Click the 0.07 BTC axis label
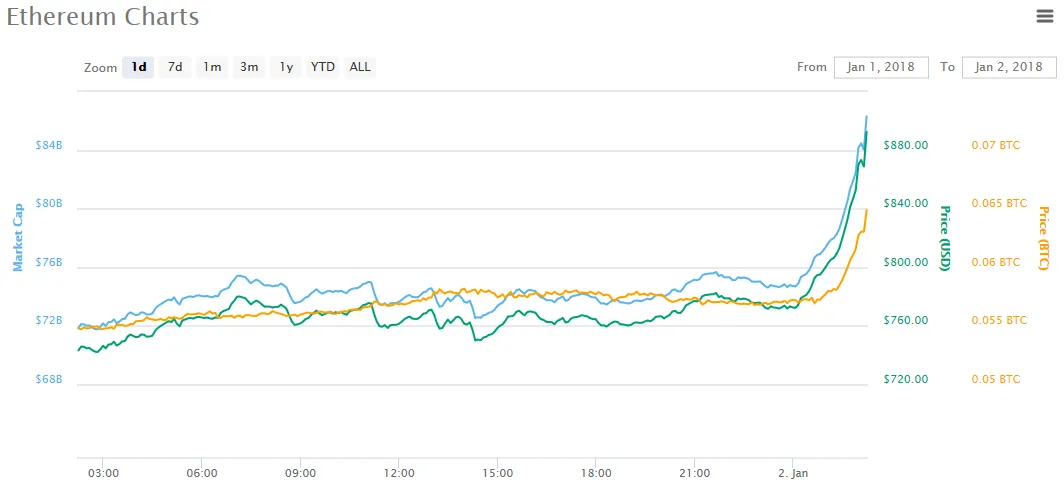The height and width of the screenshot is (493, 1064). pyautogui.click(x=995, y=145)
